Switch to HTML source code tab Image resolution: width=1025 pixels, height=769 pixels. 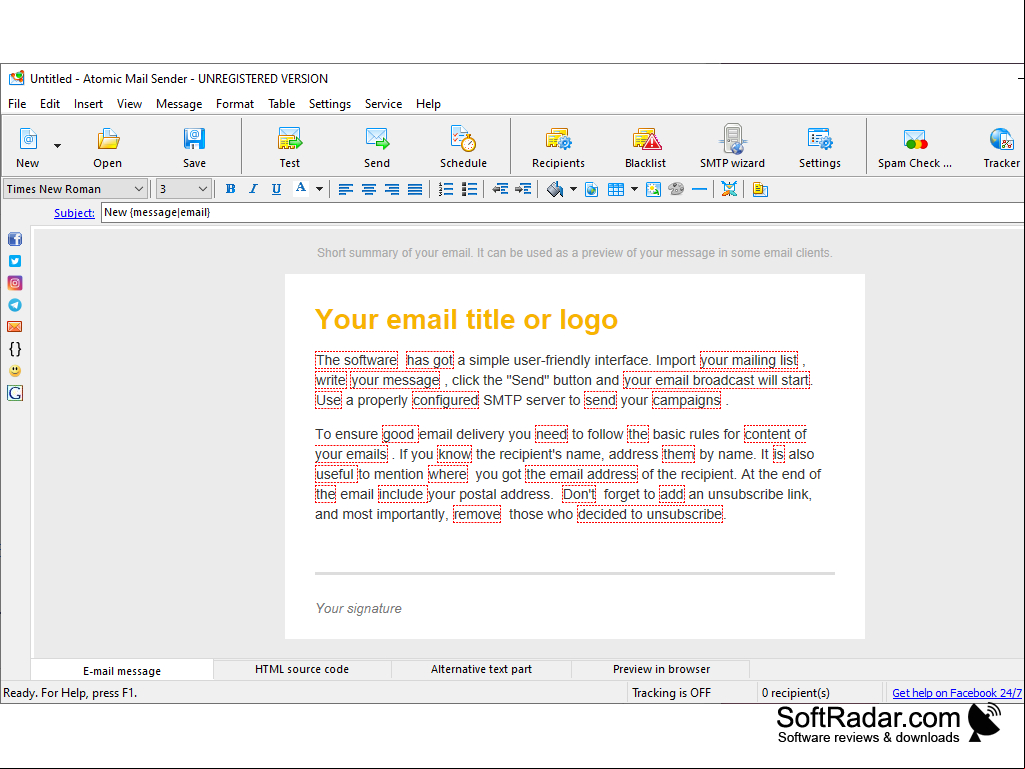[x=302, y=669]
